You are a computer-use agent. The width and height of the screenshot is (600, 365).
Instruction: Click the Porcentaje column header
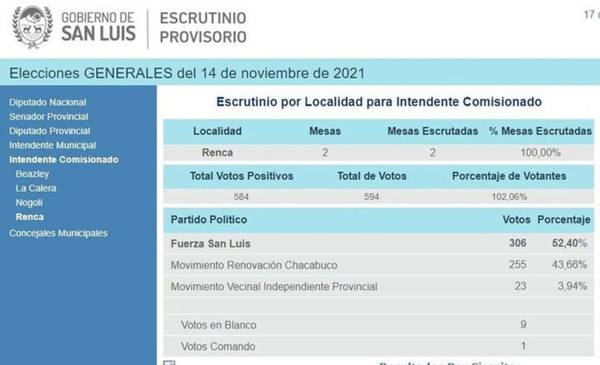click(x=564, y=220)
